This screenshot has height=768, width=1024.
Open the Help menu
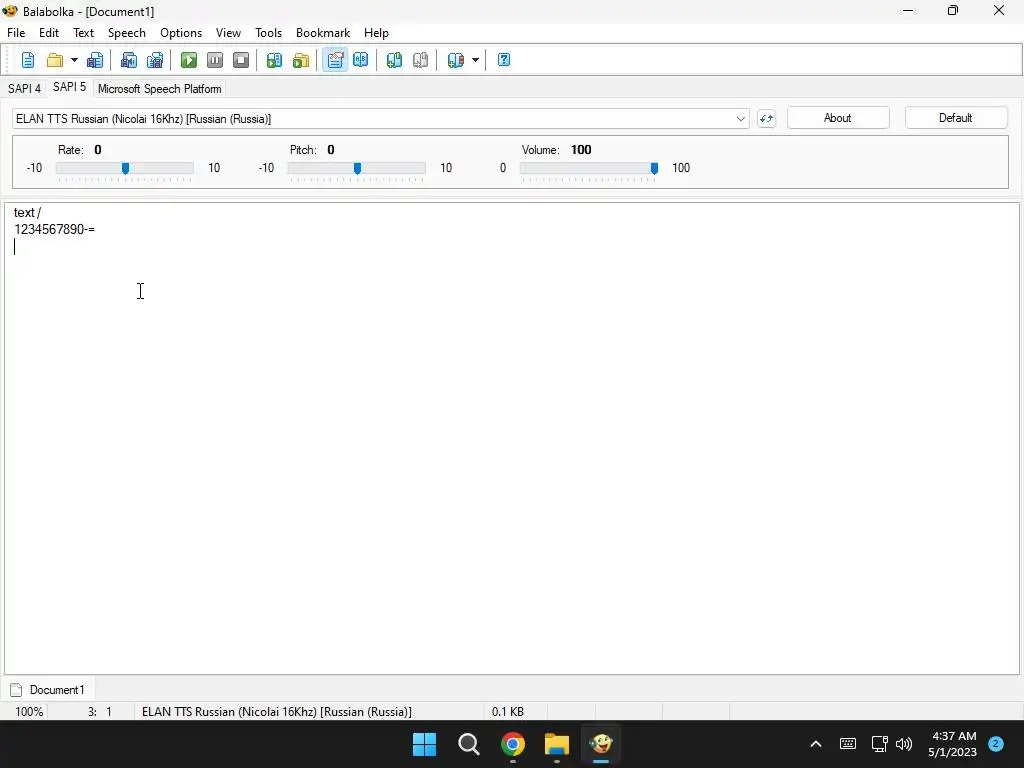(x=376, y=33)
